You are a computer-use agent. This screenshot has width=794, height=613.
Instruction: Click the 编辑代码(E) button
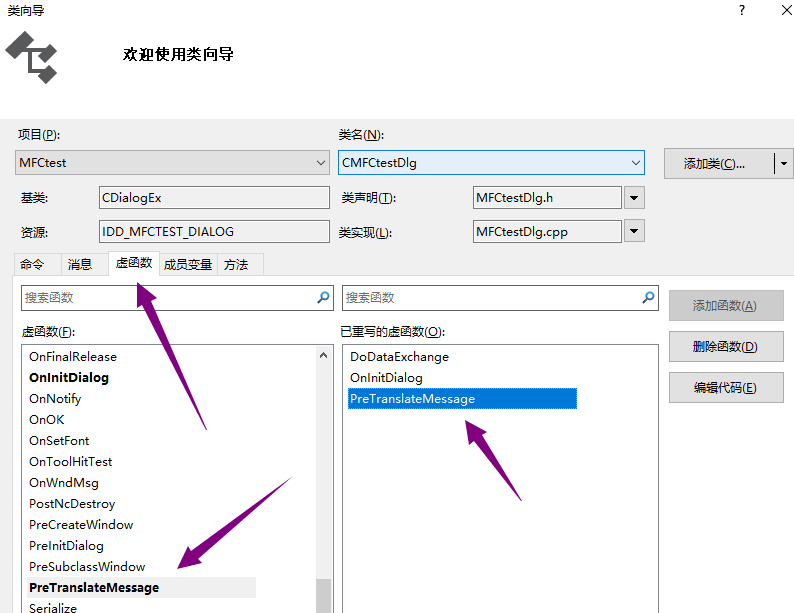pos(726,388)
